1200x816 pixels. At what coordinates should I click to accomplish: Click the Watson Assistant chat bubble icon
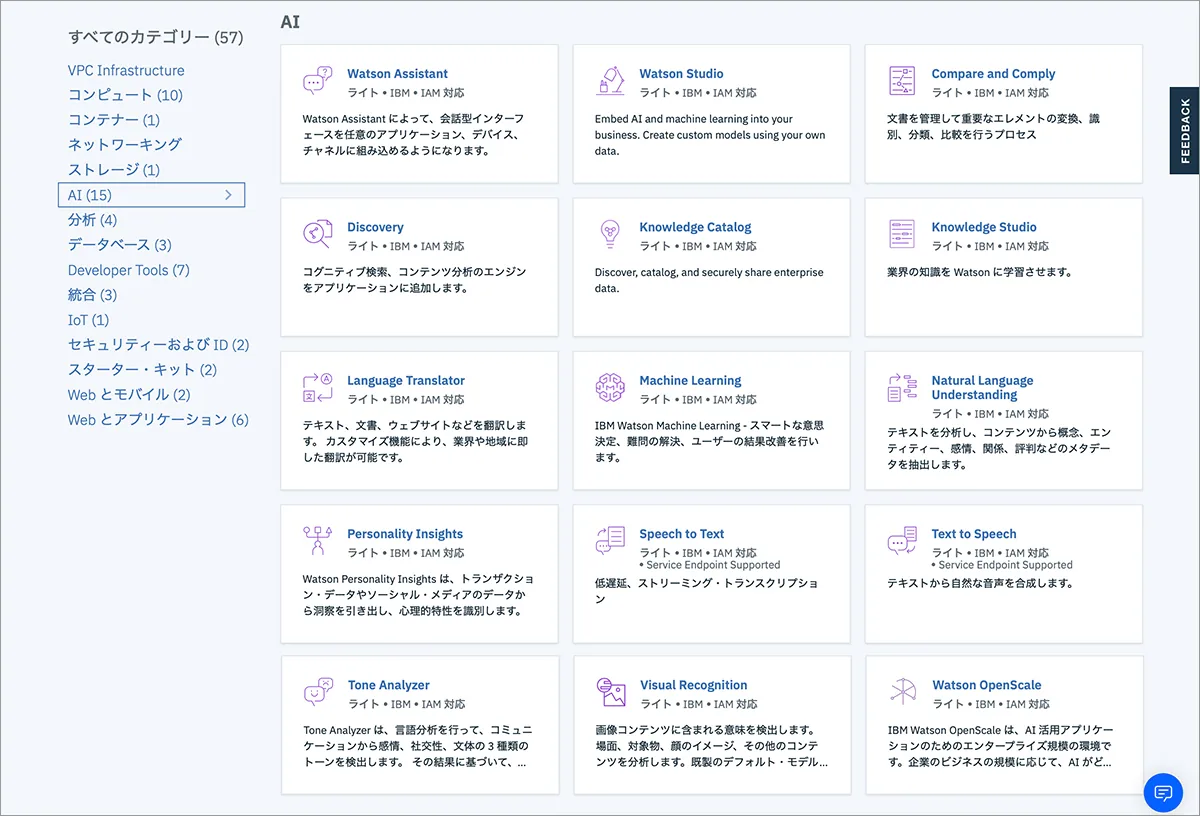pyautogui.click(x=317, y=81)
